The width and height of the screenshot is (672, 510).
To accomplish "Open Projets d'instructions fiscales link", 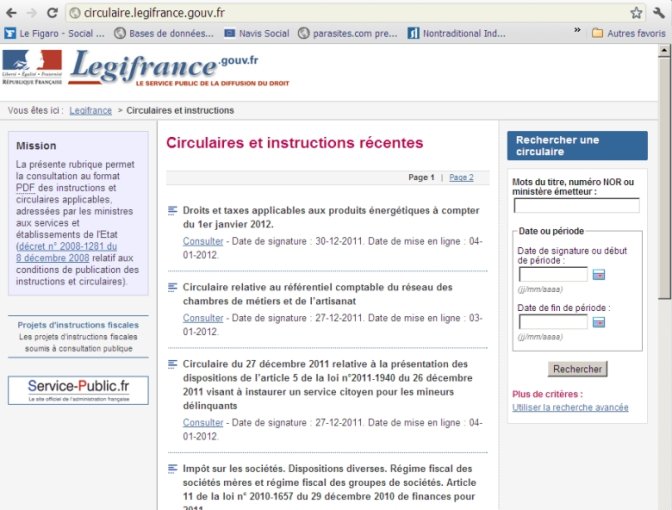I will click(x=78, y=325).
